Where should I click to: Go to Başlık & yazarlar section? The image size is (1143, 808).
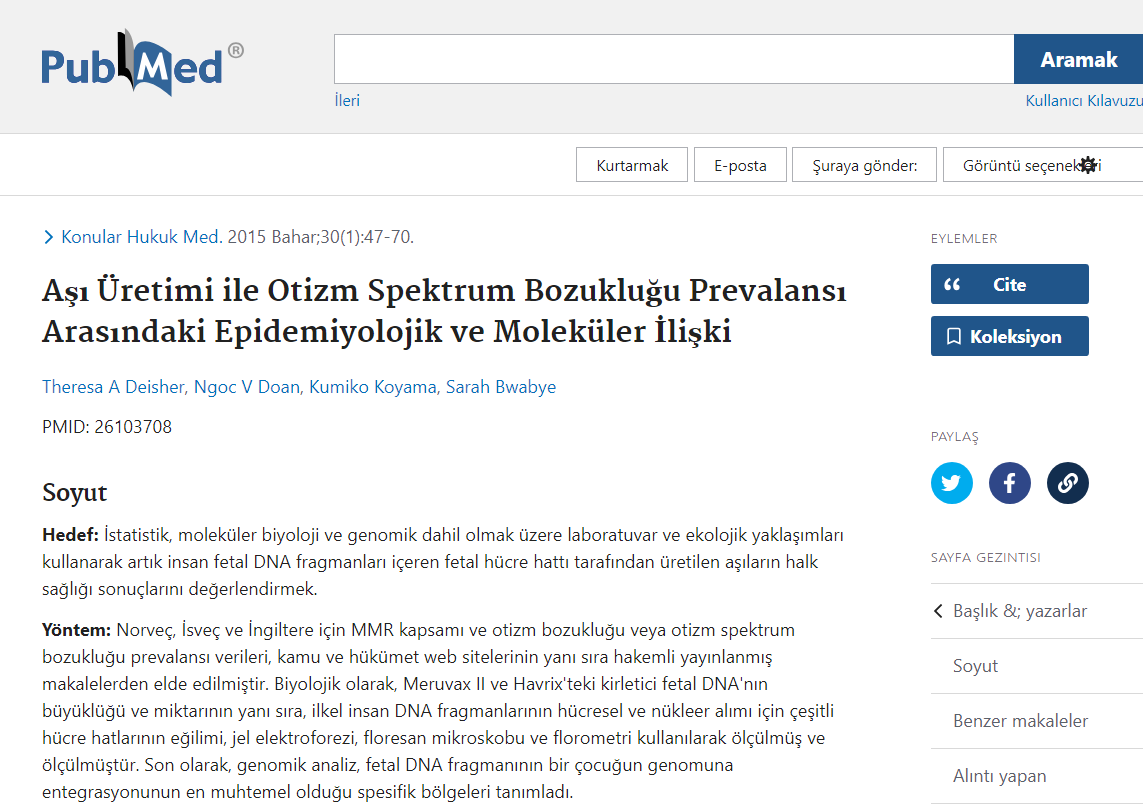click(1019, 611)
